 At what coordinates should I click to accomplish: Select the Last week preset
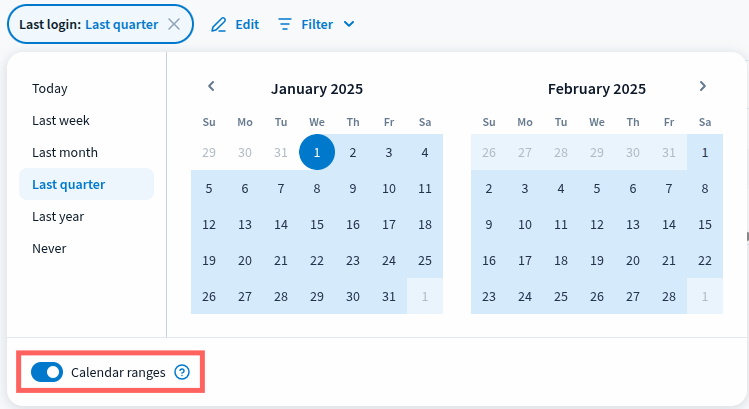click(61, 120)
